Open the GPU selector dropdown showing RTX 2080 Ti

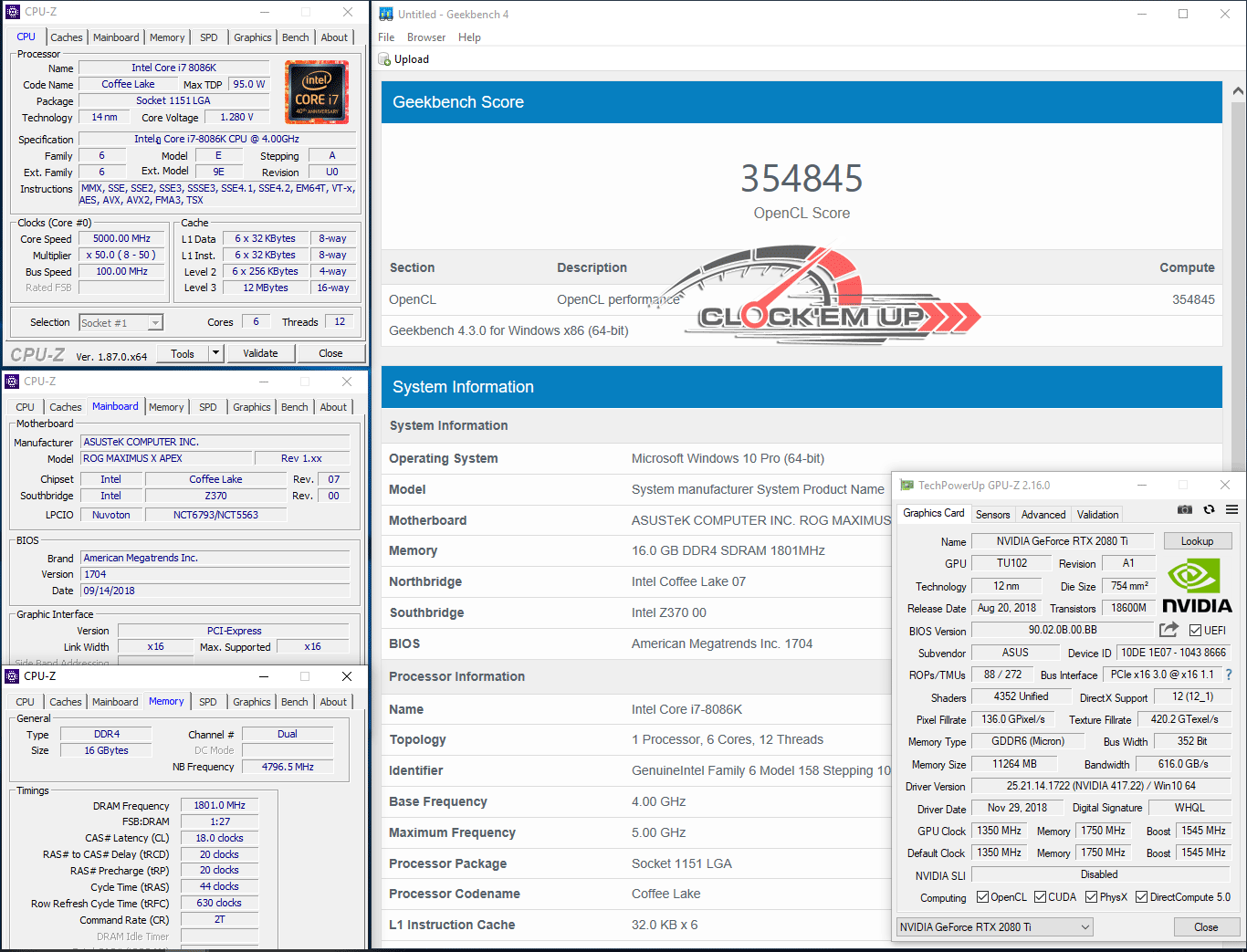(994, 927)
